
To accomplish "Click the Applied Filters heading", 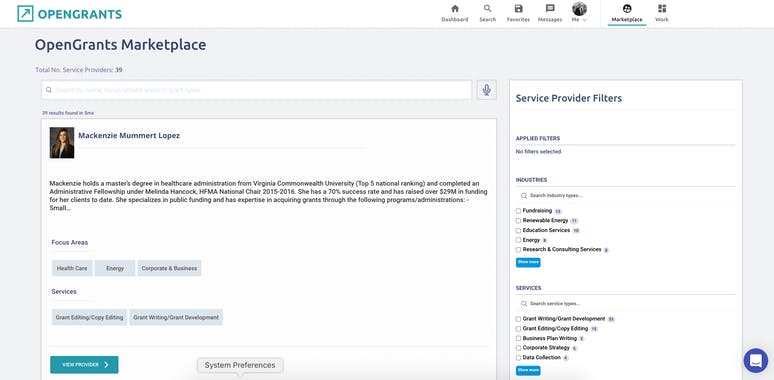I will [538, 139].
